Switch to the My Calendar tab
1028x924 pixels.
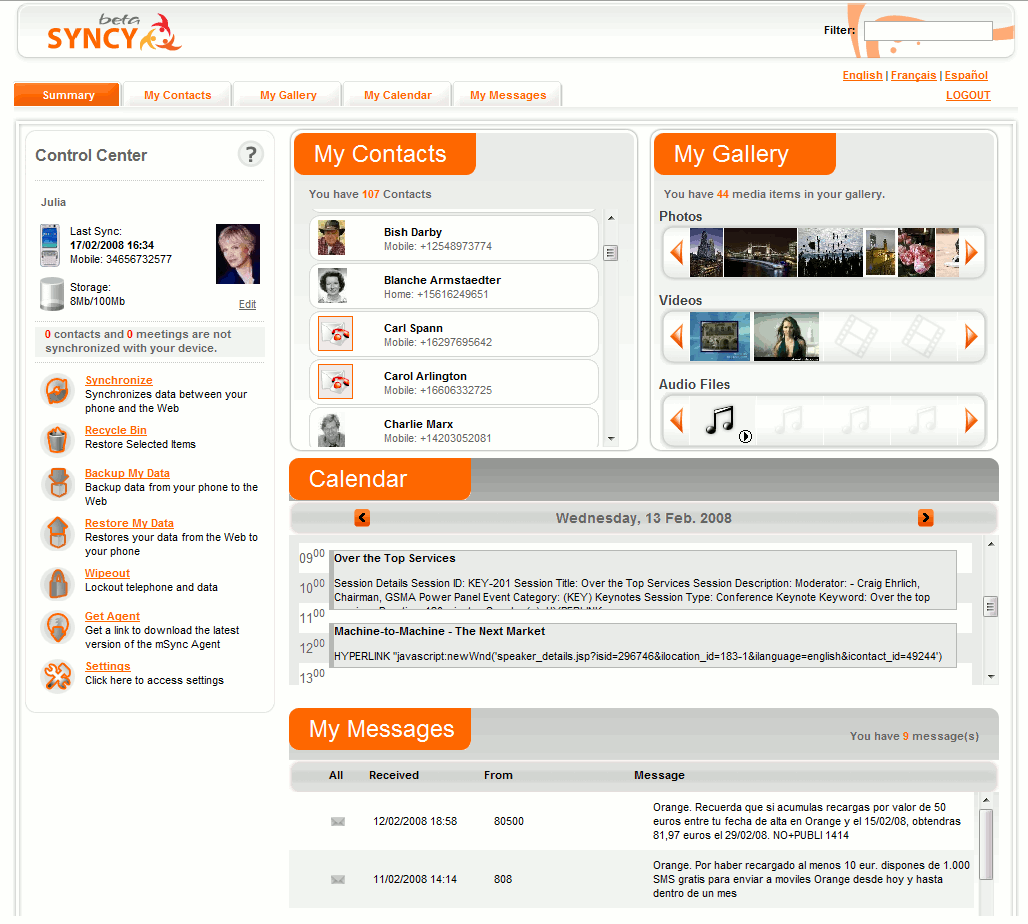click(x=397, y=95)
